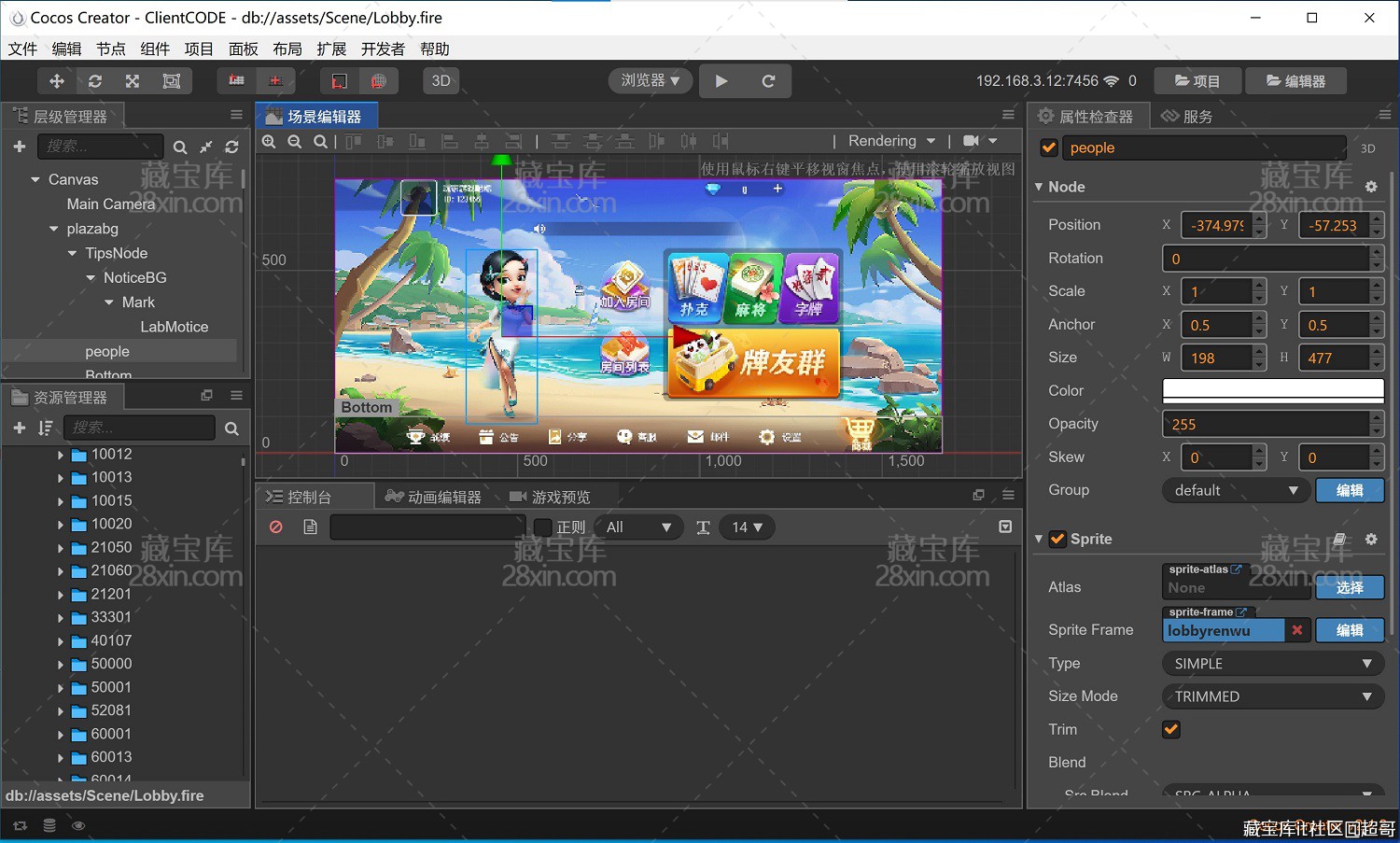1400x843 pixels.
Task: Select the move transform tool
Action: pos(57,81)
